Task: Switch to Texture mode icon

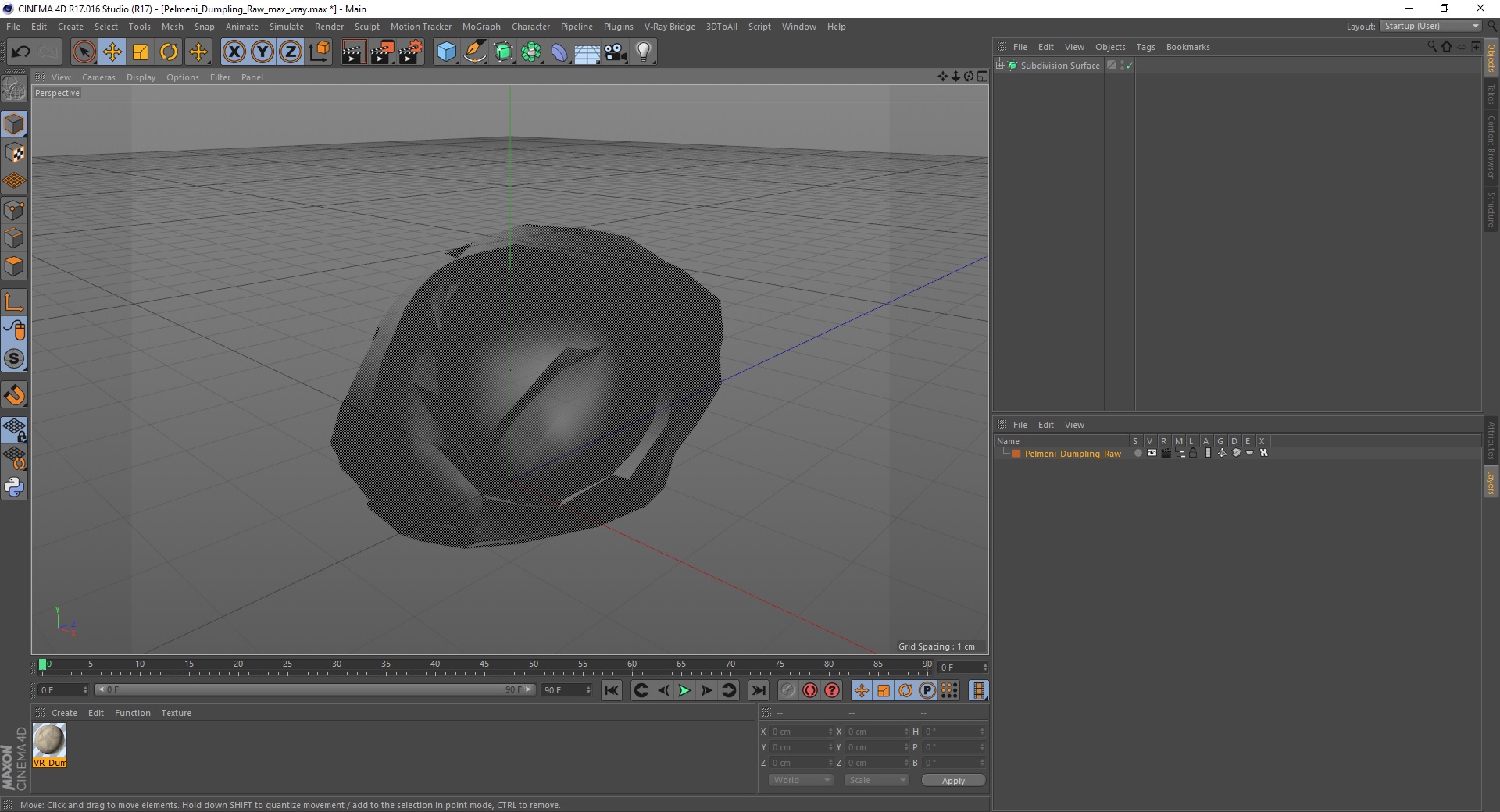Action: click(x=14, y=153)
